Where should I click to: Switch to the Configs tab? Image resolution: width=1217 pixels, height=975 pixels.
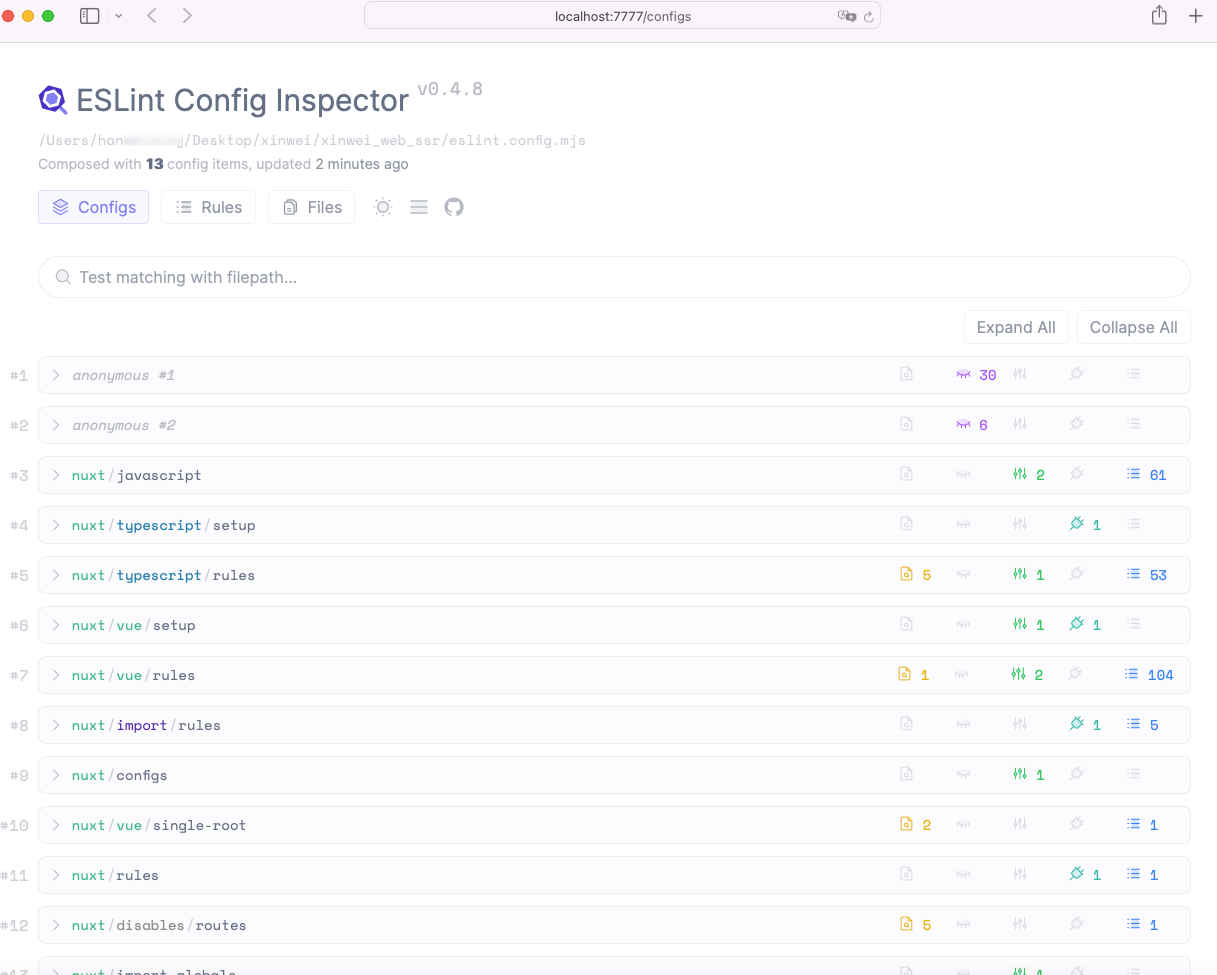(x=94, y=207)
